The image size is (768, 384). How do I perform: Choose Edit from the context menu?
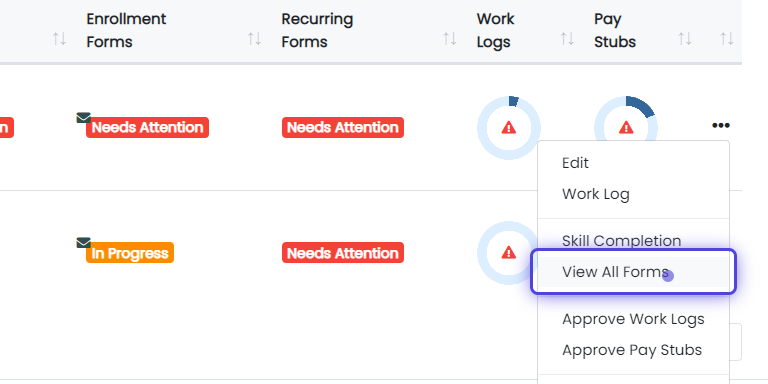(575, 163)
